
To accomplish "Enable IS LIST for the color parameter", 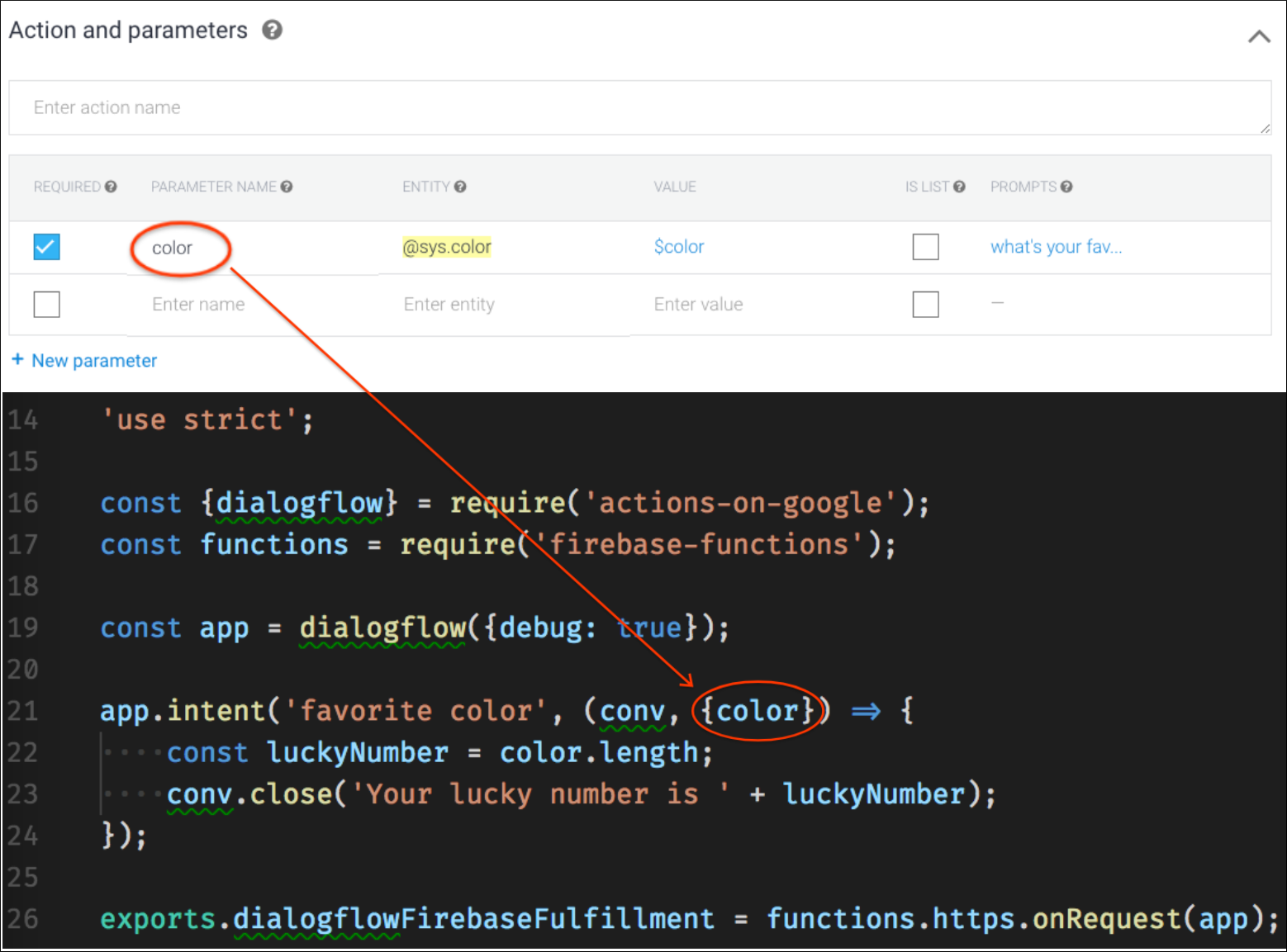I will [x=926, y=246].
